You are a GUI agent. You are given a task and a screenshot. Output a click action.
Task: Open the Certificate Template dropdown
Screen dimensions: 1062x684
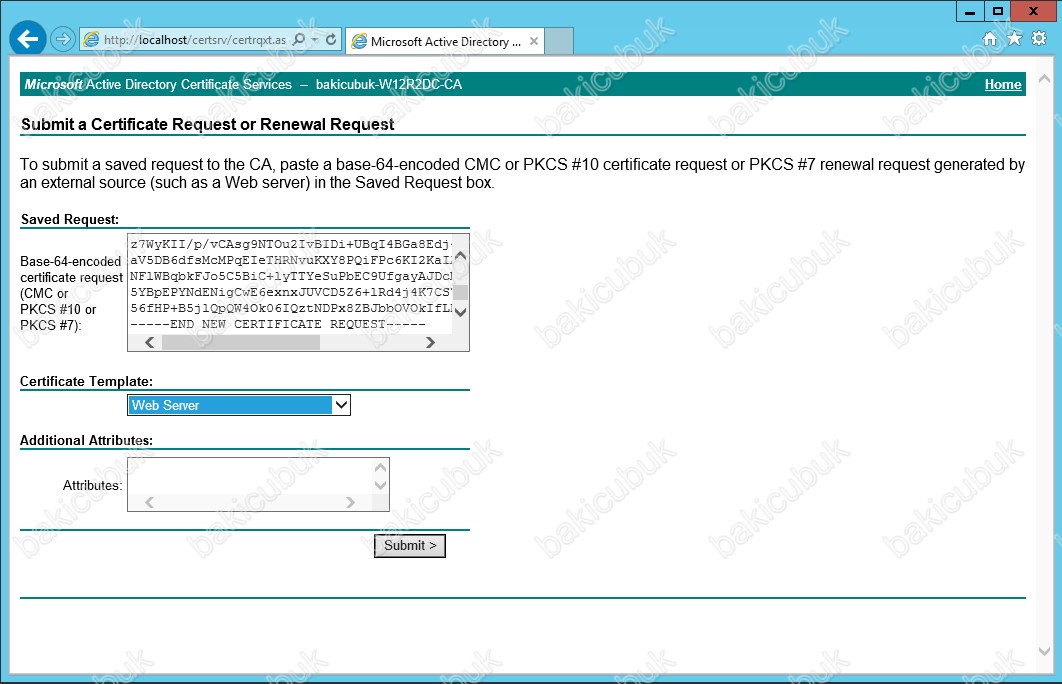click(238, 405)
